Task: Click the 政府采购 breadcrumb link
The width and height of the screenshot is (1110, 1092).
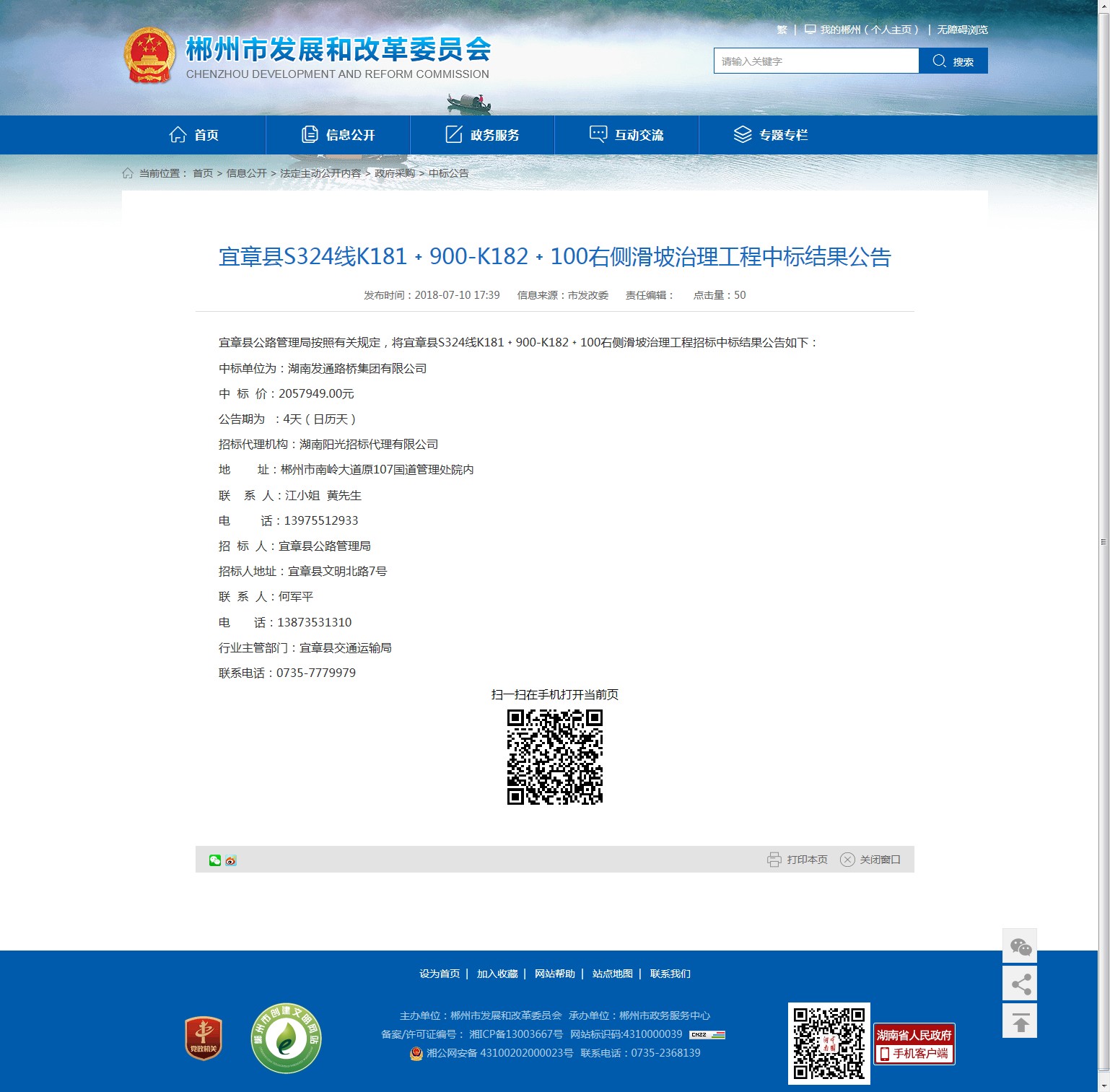Action: tap(394, 173)
